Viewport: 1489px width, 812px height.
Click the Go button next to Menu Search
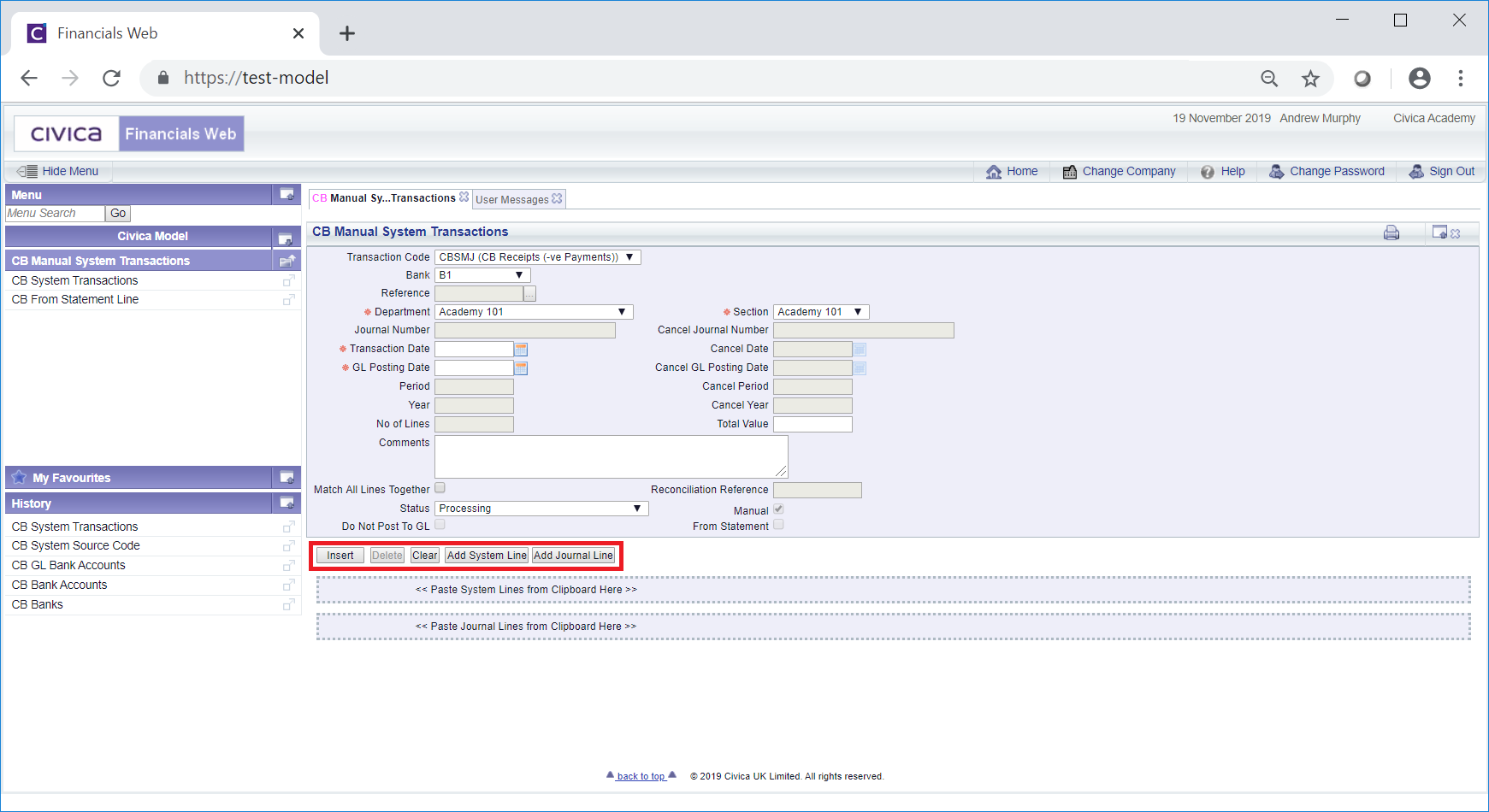click(118, 214)
